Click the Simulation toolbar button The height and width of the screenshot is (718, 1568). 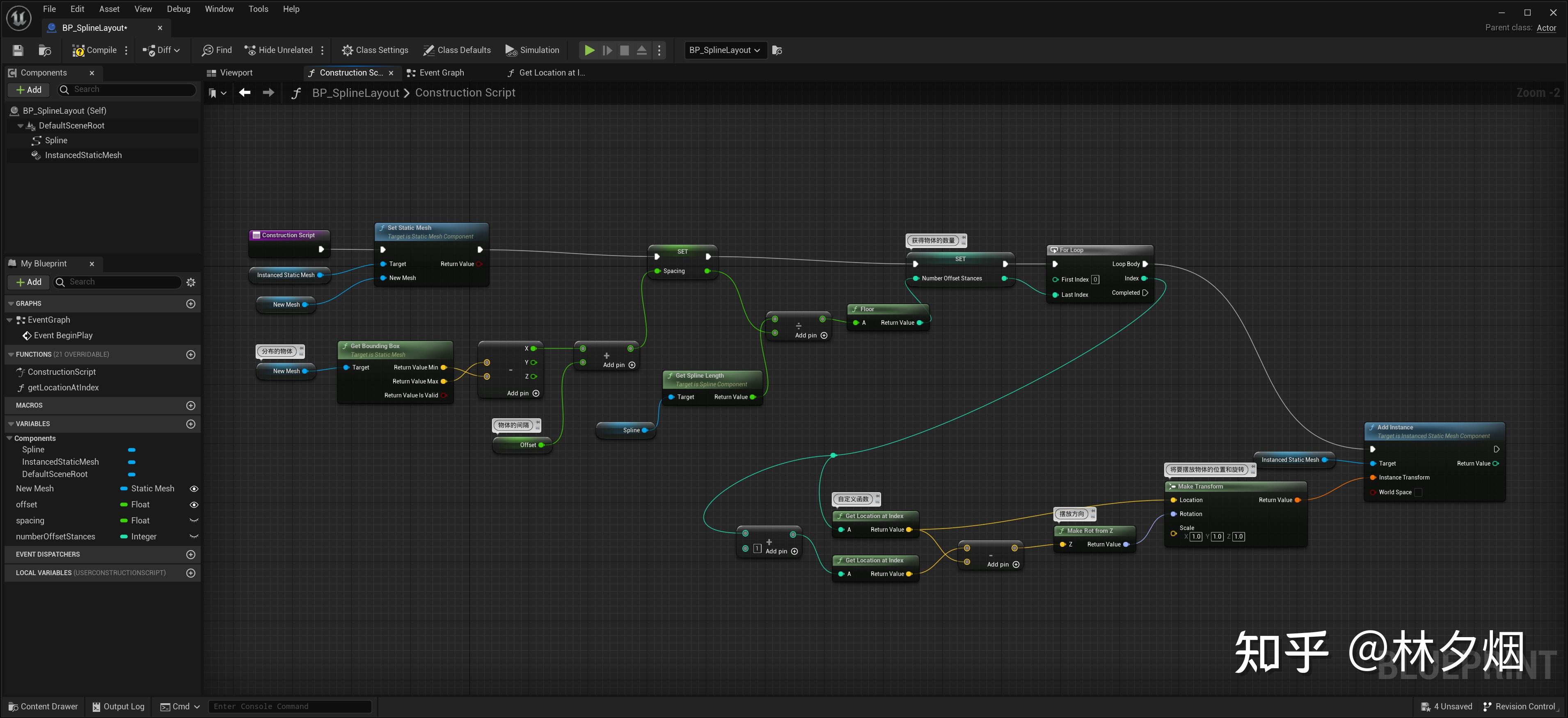point(531,50)
